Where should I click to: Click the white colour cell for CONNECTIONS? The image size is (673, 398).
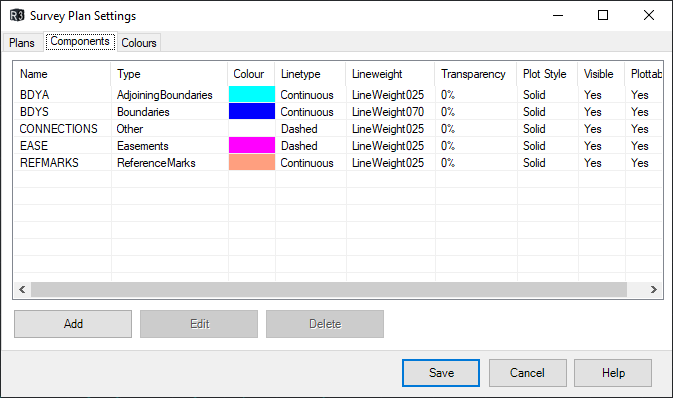point(252,129)
